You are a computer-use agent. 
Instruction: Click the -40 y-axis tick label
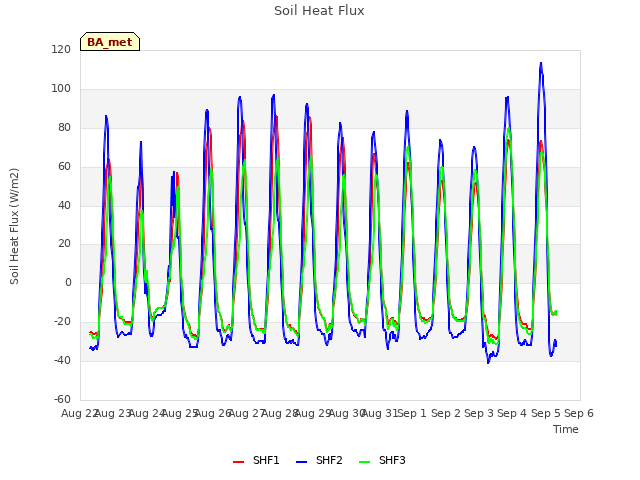tap(62, 360)
